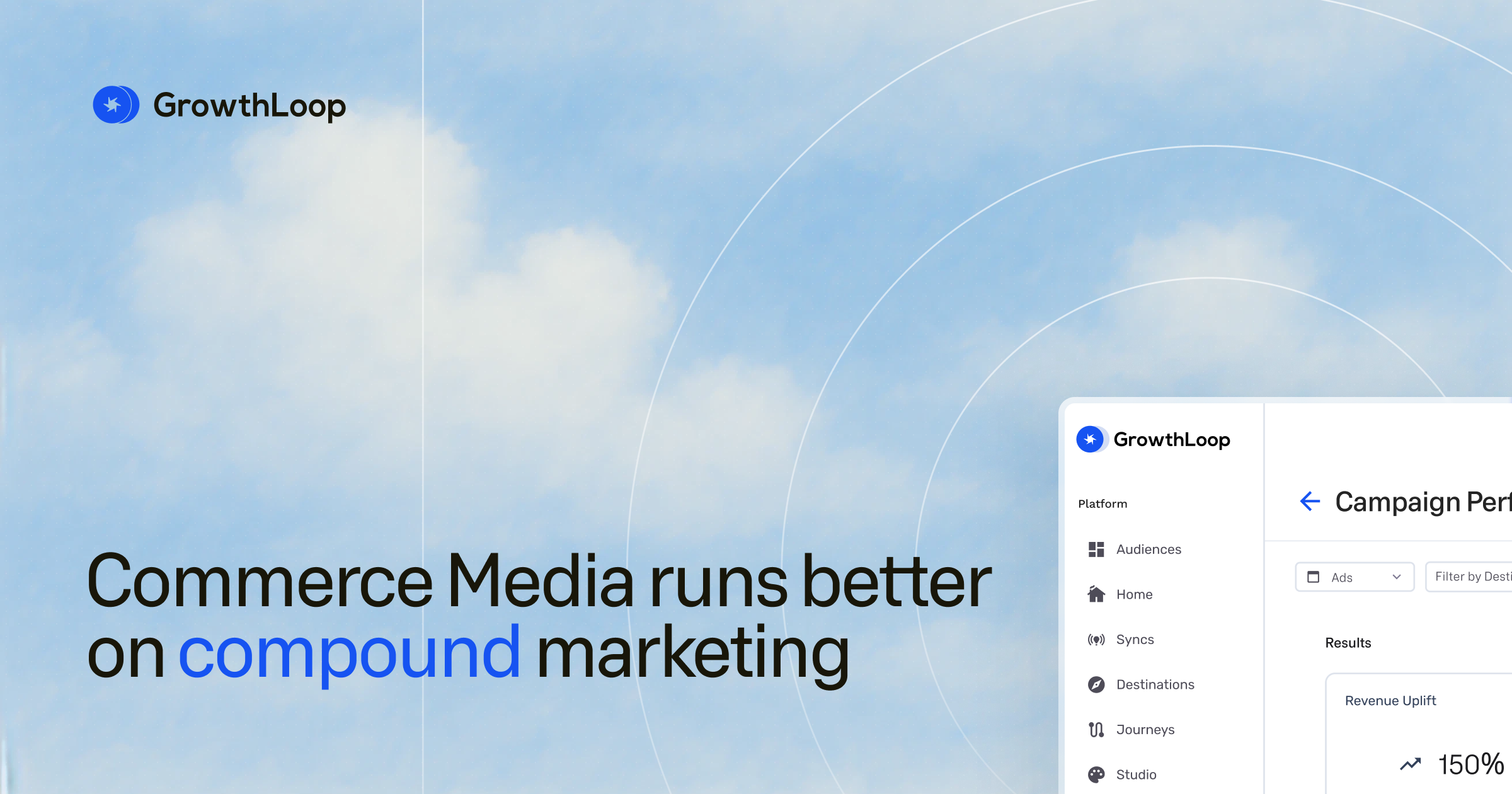Click the Audiences grid icon
This screenshot has height=794, width=1512.
pos(1096,549)
